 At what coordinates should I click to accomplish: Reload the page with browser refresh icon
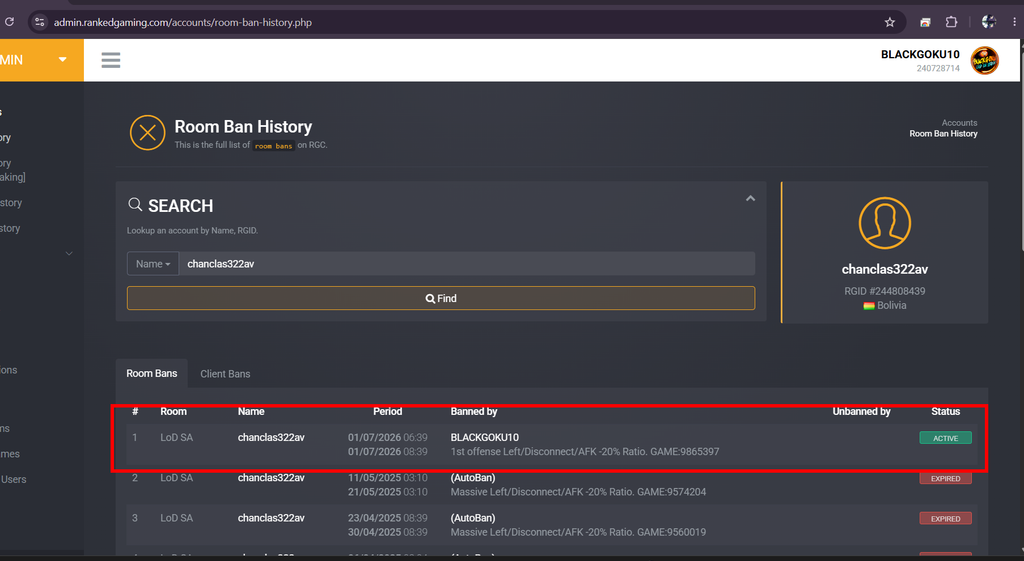point(9,22)
